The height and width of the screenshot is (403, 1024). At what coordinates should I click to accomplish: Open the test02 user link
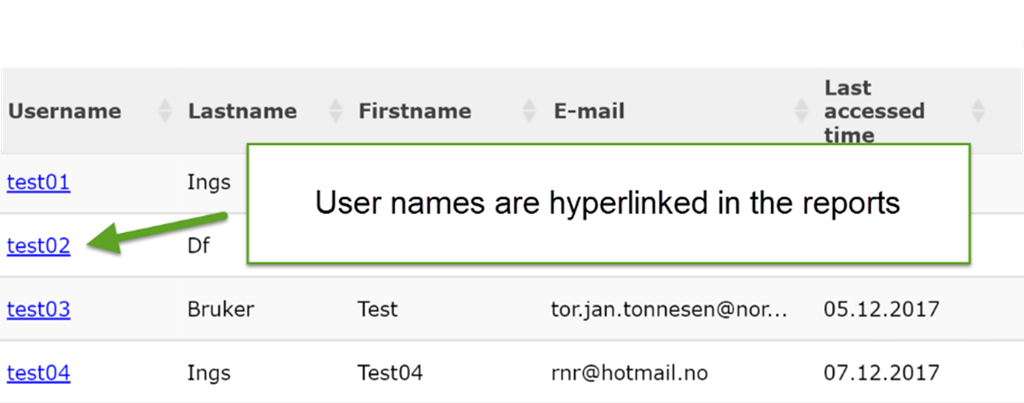pyautogui.click(x=38, y=245)
